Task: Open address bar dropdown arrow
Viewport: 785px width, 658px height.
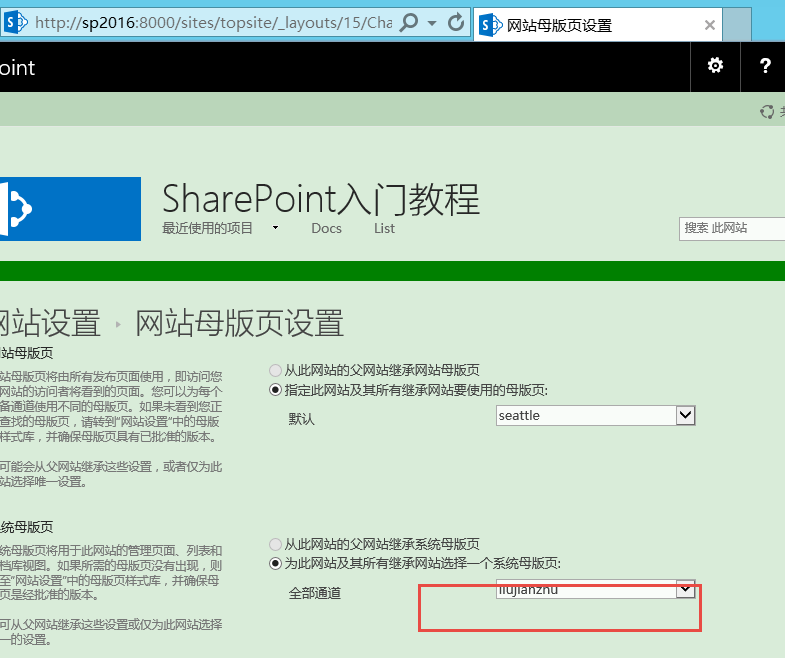Action: point(432,23)
